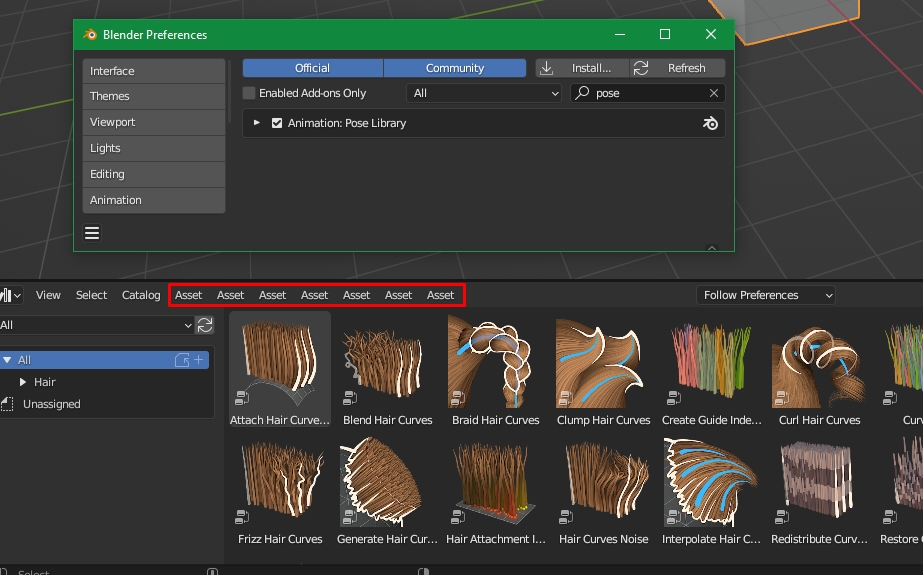Open the preferences hamburger menu

point(92,233)
